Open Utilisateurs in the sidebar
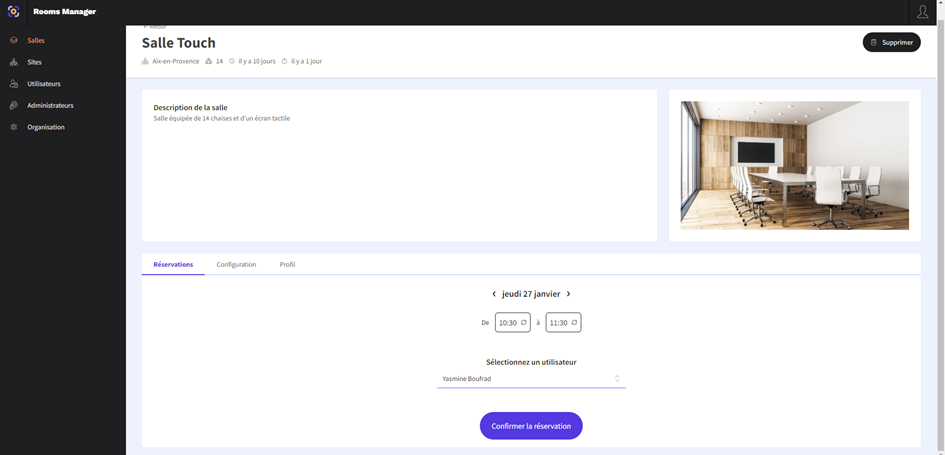945x455 pixels. tap(43, 84)
